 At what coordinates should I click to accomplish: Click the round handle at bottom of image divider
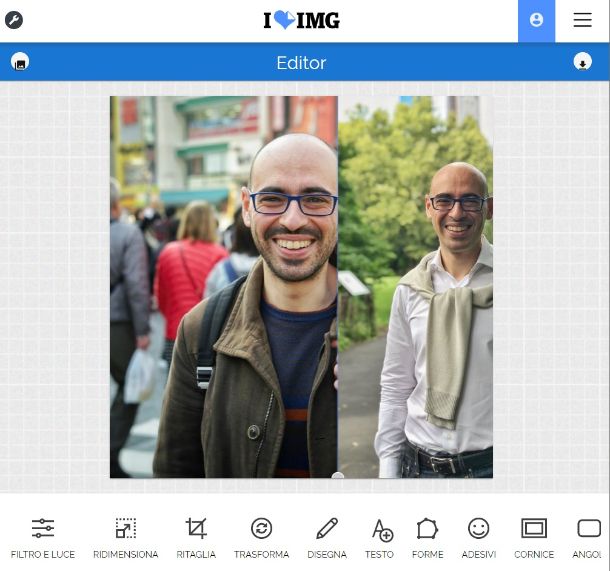pos(338,476)
